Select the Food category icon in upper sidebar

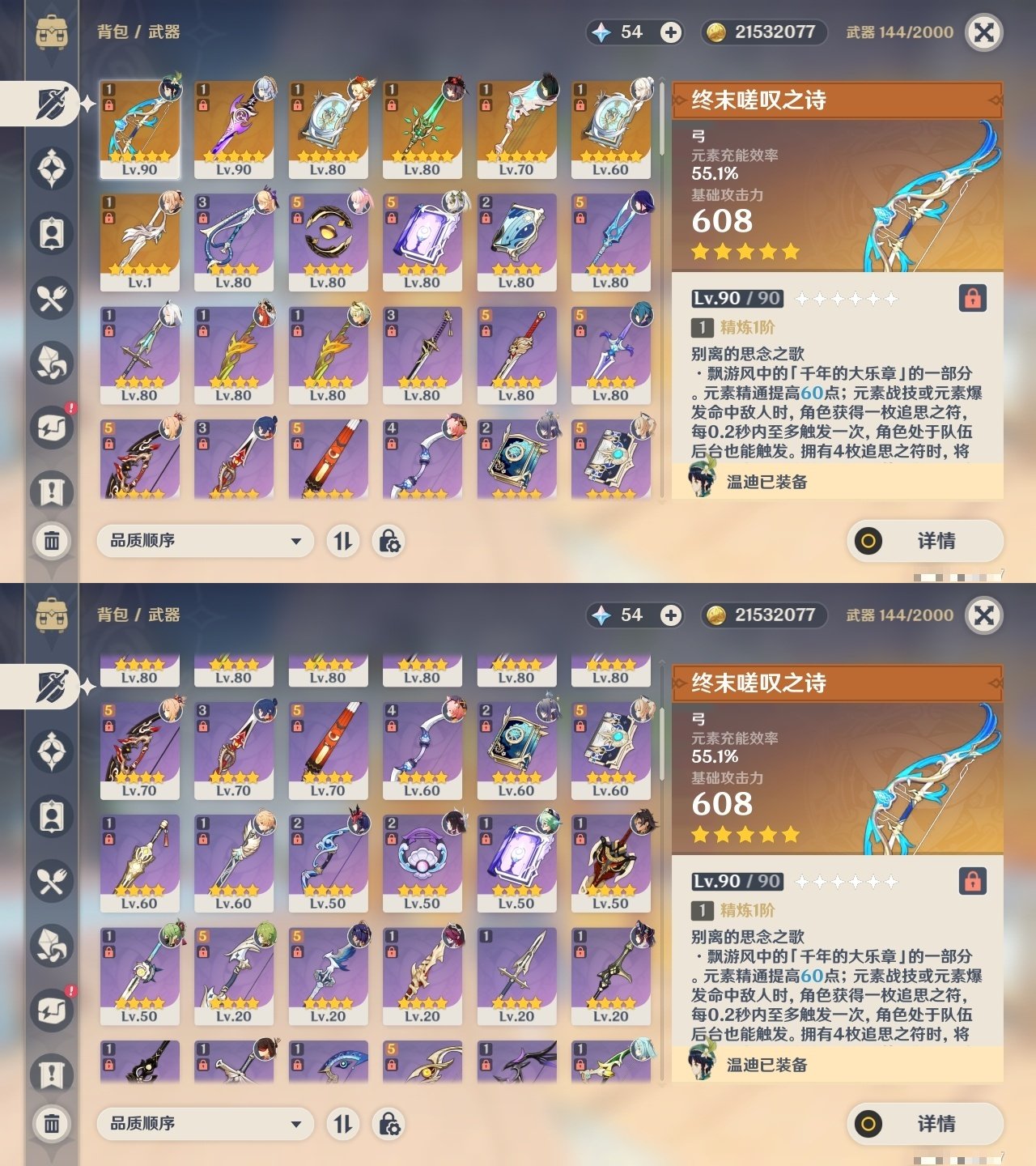point(52,298)
